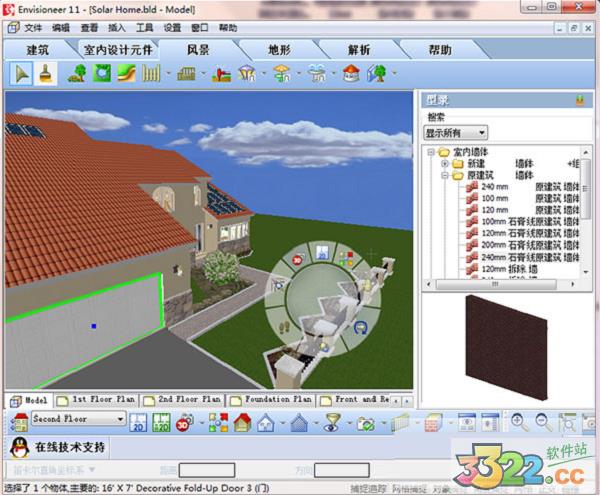Viewport: 600px width, 495px height.
Task: Click the footsteps walk icon on wheel
Action: (x=284, y=327)
